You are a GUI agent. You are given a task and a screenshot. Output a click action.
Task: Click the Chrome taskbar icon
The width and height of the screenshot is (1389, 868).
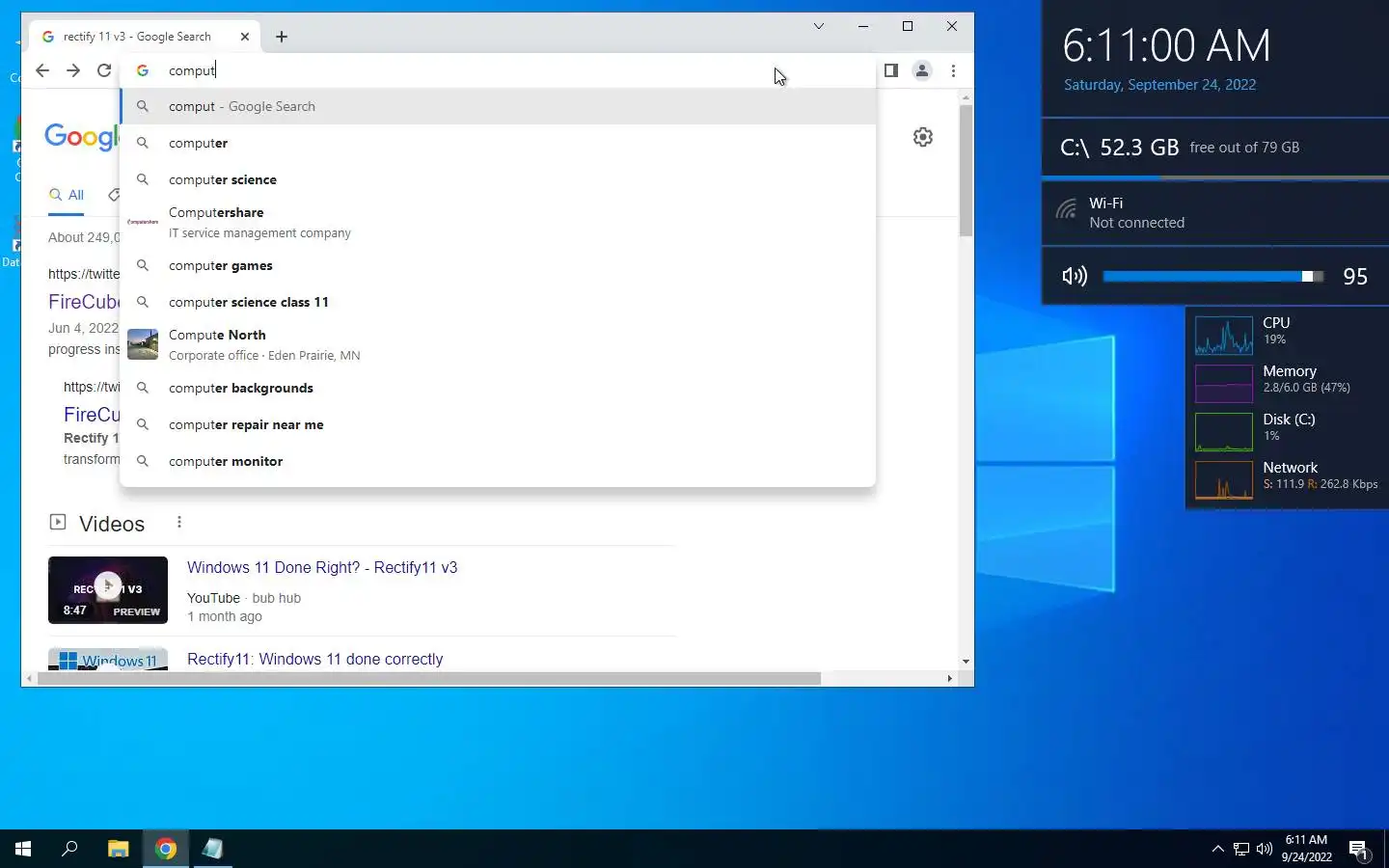tap(166, 849)
